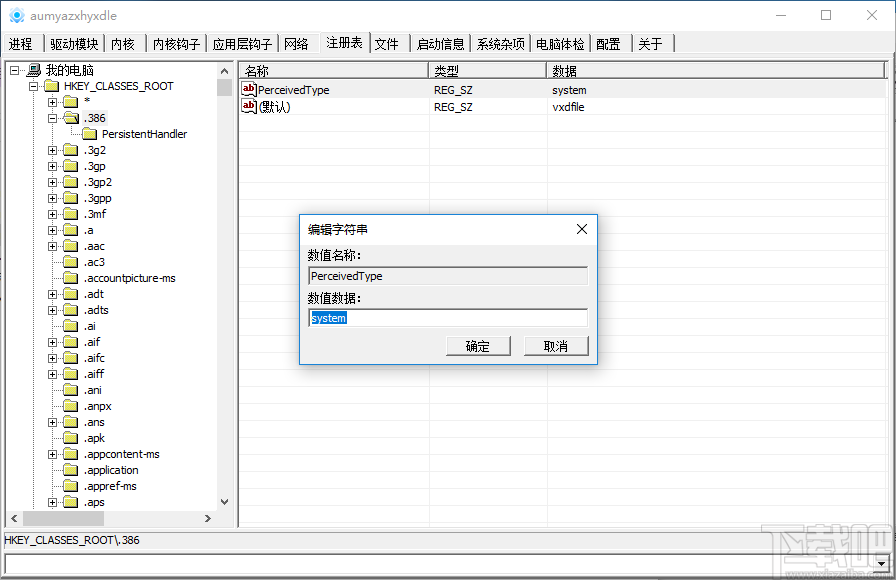Switch to the 进程 tab
Image resolution: width=896 pixels, height=580 pixels.
coord(23,44)
